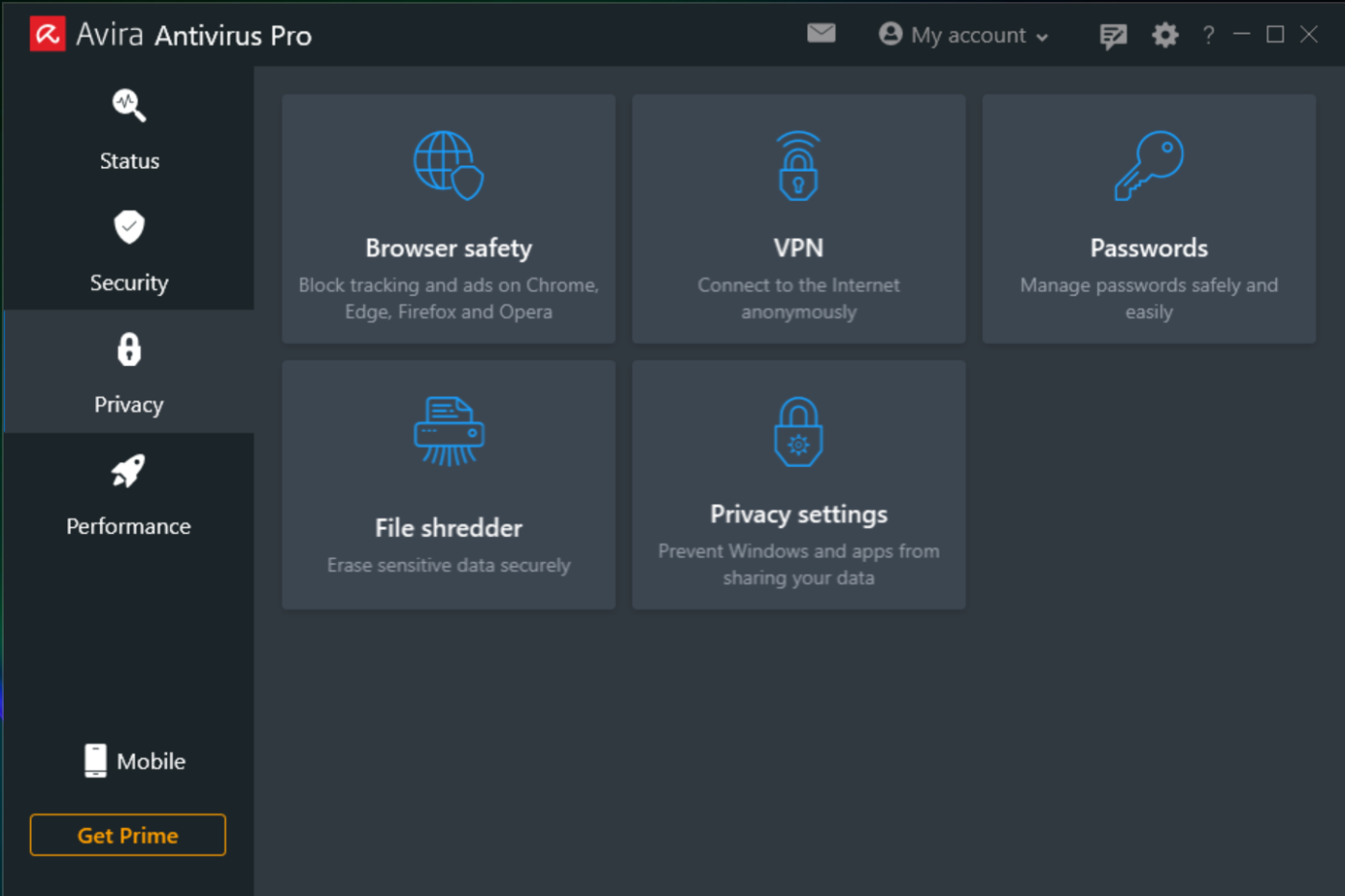
Task: Open Performance via the rocket icon
Action: click(x=129, y=471)
